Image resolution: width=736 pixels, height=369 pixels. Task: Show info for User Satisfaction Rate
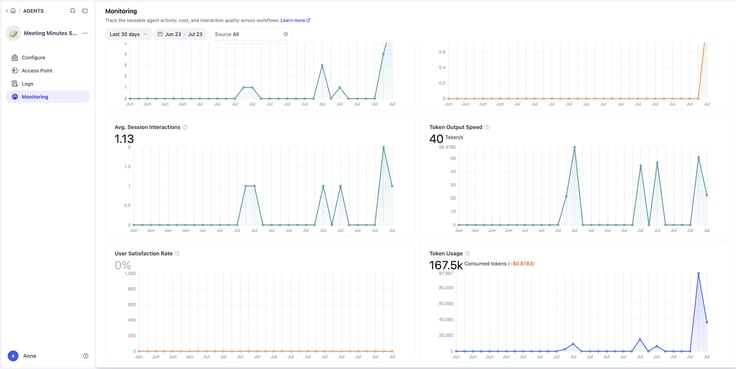click(177, 254)
